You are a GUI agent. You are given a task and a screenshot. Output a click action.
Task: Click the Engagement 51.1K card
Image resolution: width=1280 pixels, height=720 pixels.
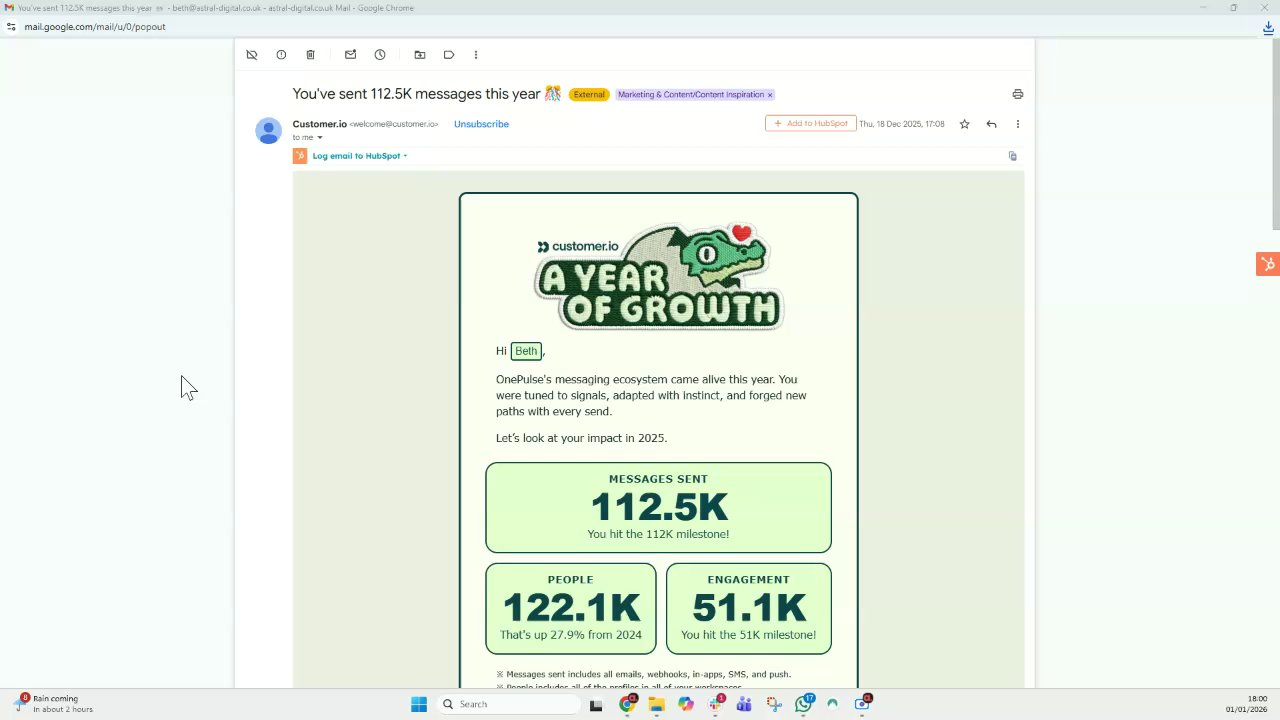748,609
